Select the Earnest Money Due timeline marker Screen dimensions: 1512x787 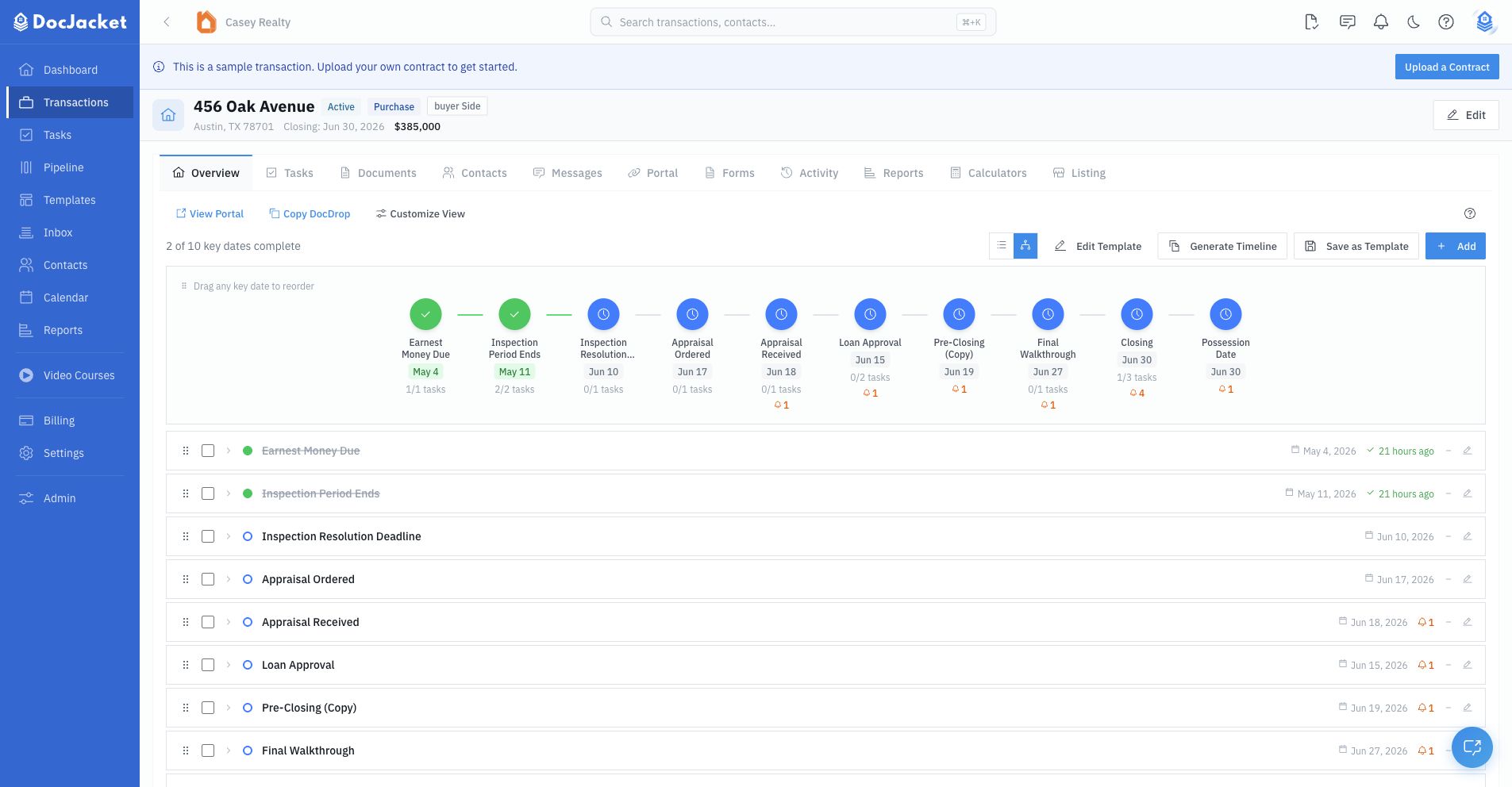tap(425, 314)
